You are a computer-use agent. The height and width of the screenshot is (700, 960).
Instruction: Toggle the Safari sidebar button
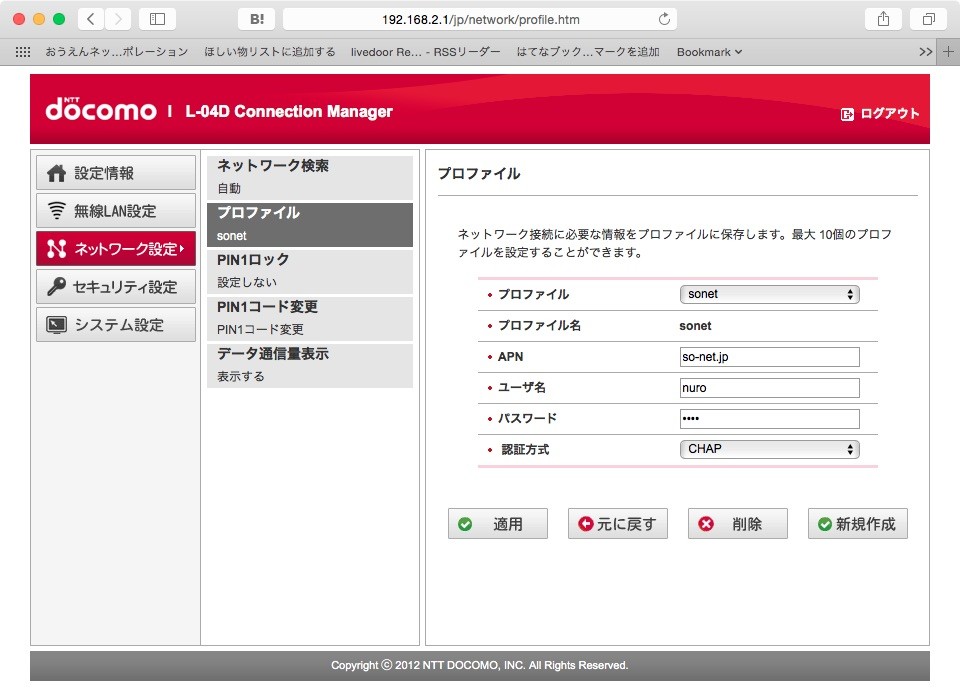(157, 19)
